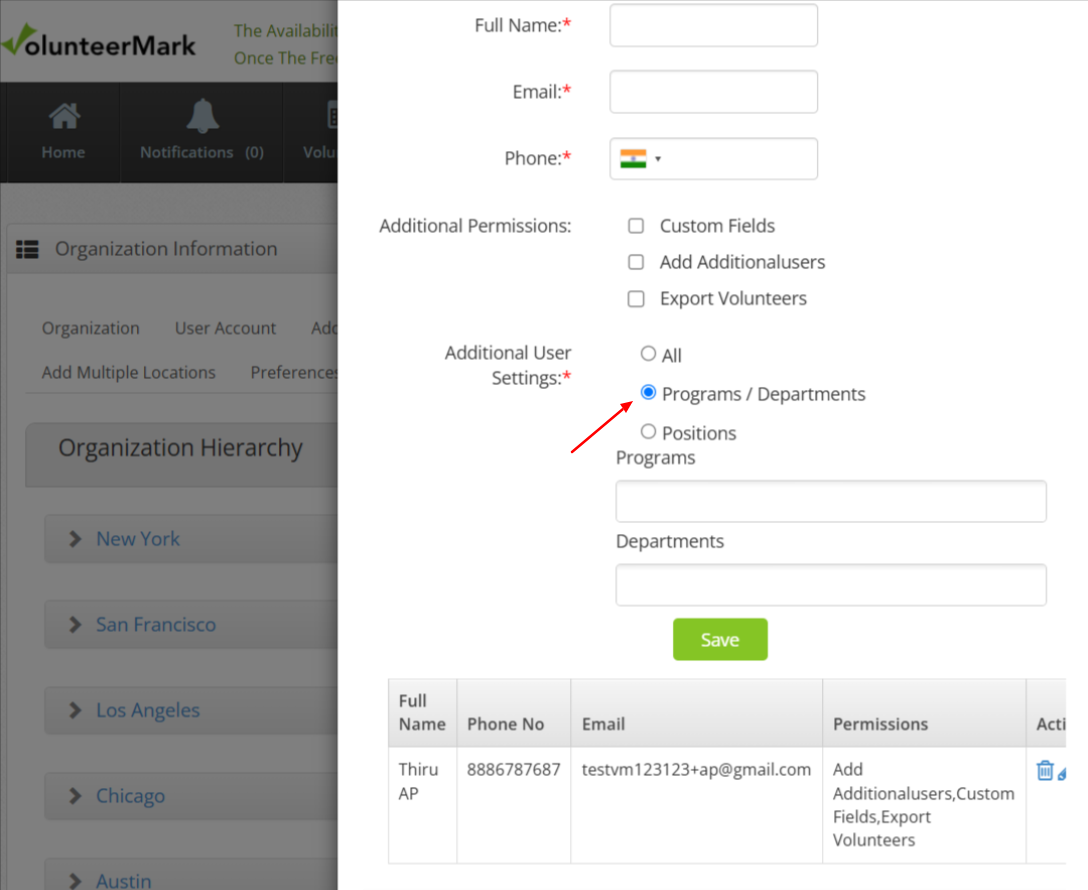Image resolution: width=1088 pixels, height=890 pixels.
Task: Click into the Full Name input field
Action: pyautogui.click(x=713, y=26)
